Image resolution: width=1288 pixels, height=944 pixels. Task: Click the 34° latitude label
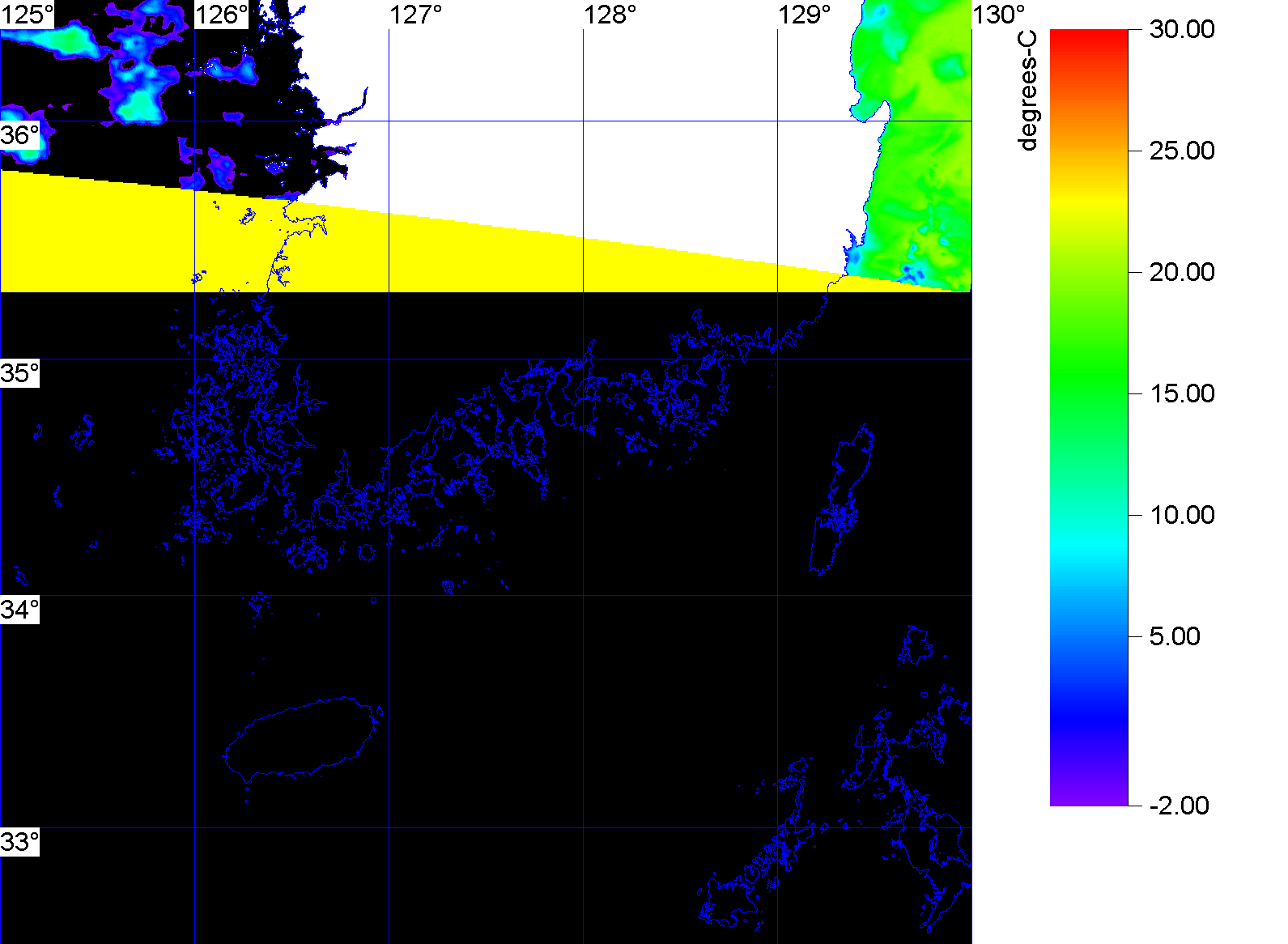(x=19, y=610)
